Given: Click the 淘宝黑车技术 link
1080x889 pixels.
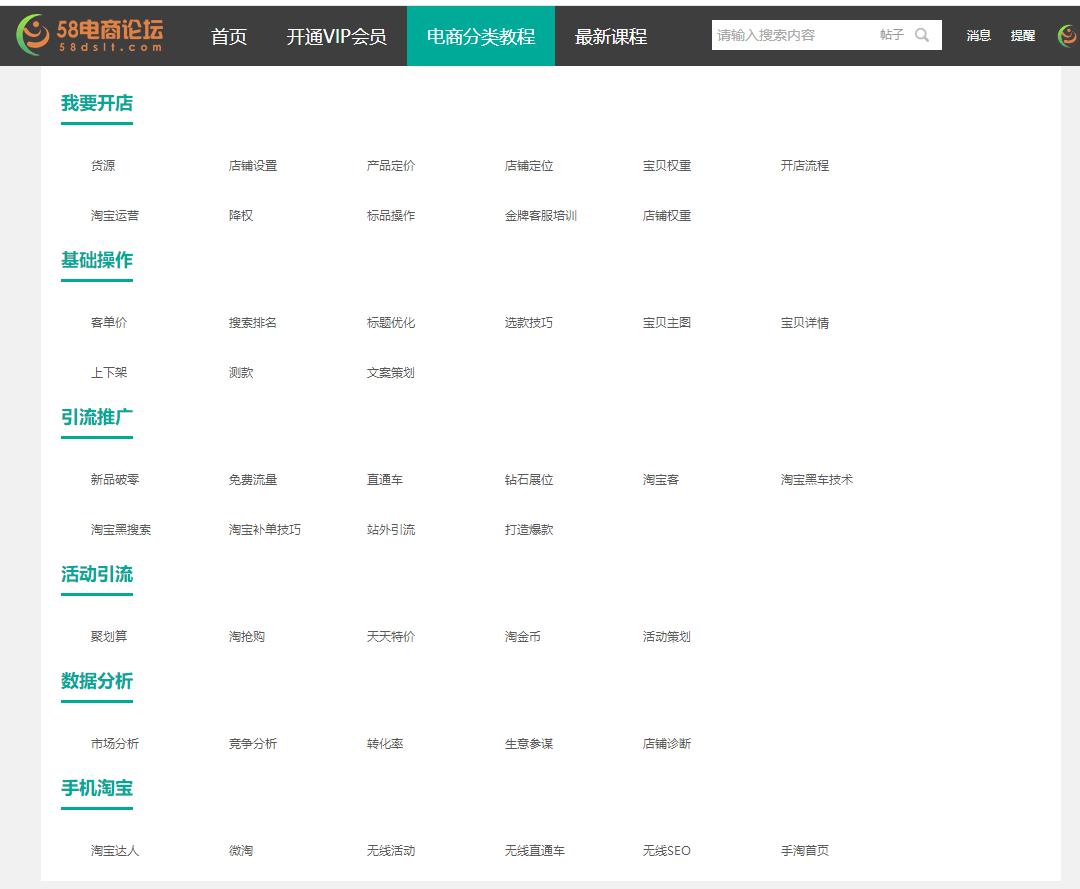Looking at the screenshot, I should 816,480.
